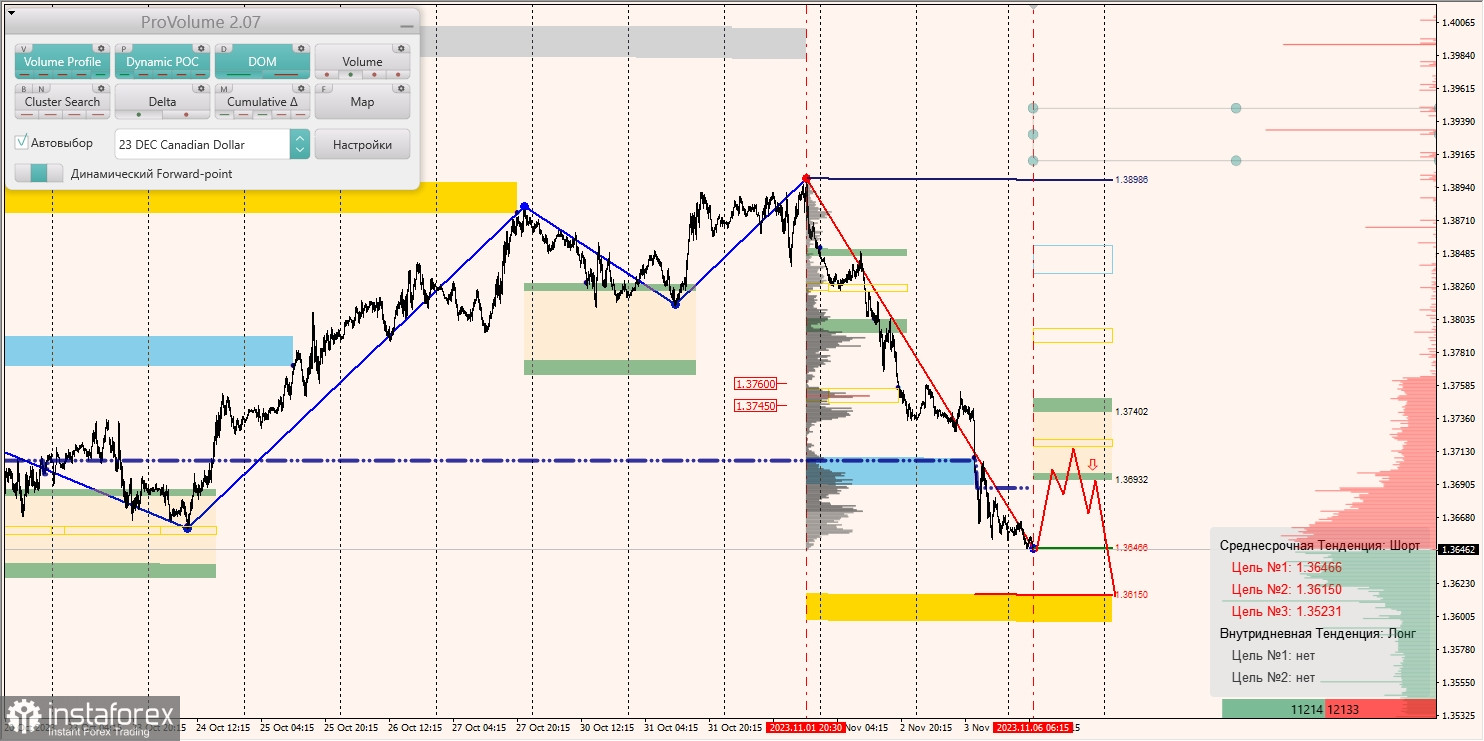1484x741 pixels.
Task: Enable the Cluster Search indicator
Action: (63, 102)
